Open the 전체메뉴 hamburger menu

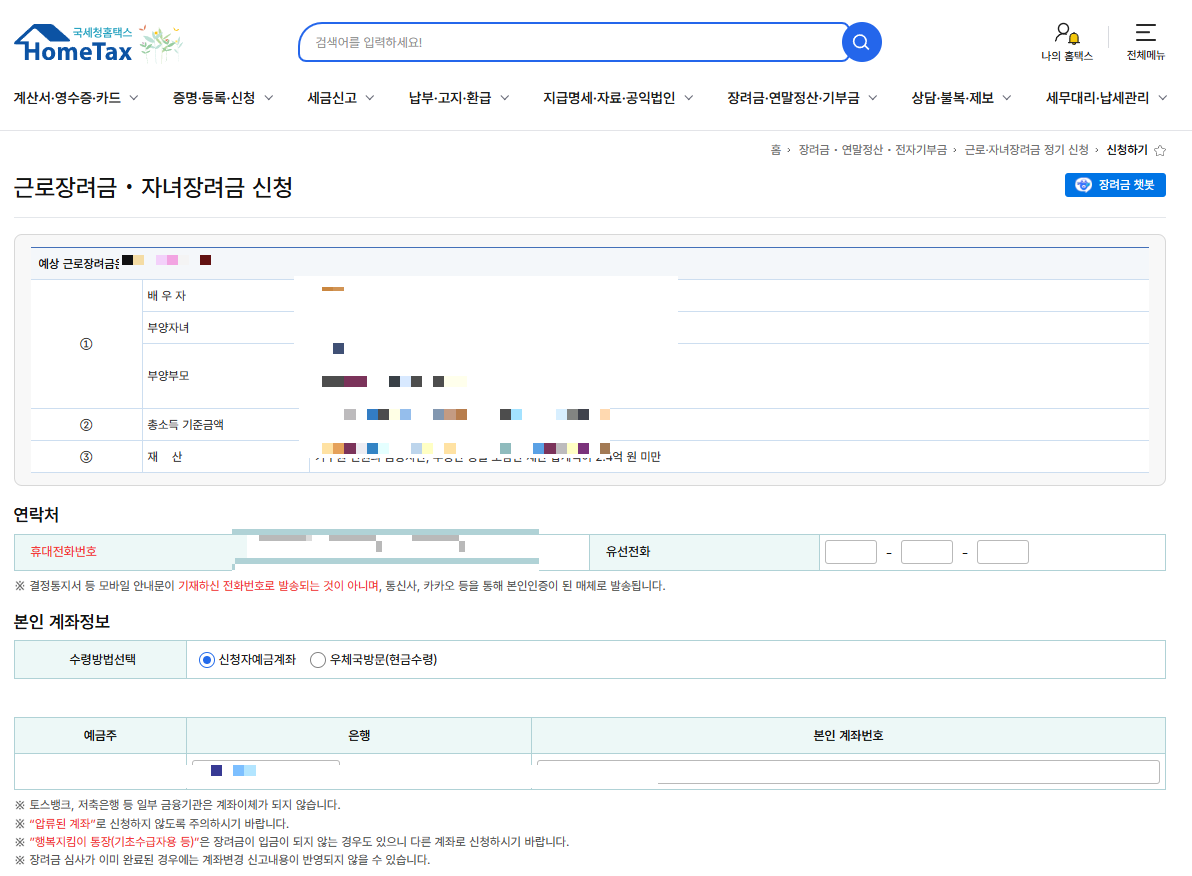click(x=1146, y=42)
